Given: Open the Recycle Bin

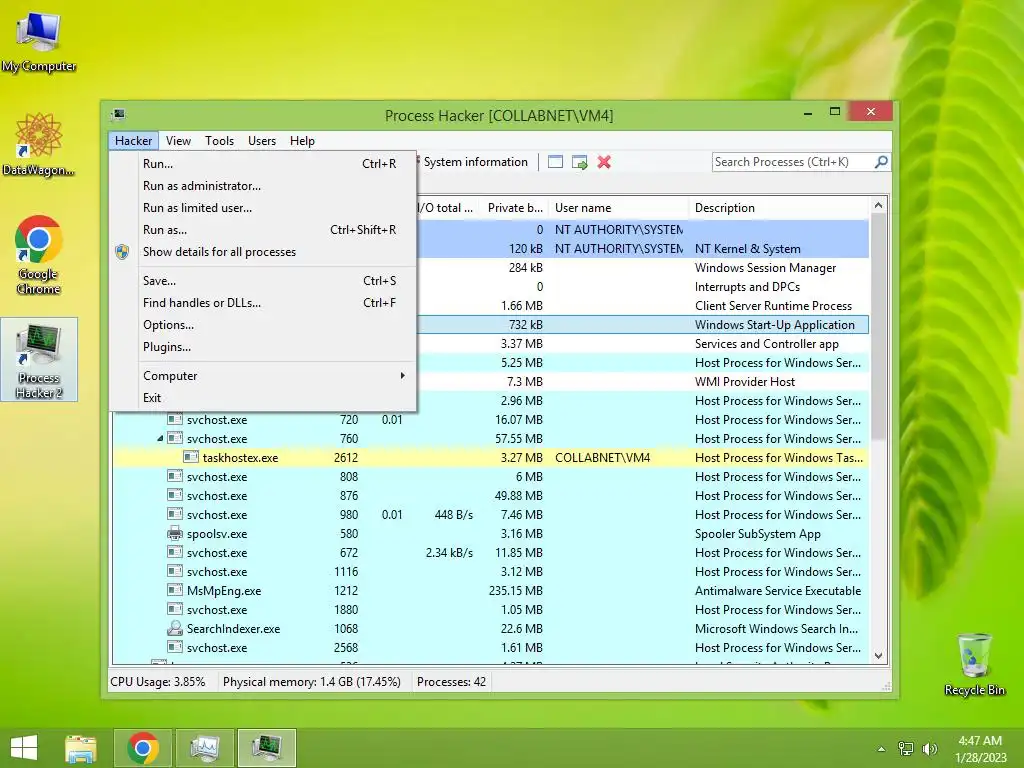Looking at the screenshot, I should pos(974,664).
